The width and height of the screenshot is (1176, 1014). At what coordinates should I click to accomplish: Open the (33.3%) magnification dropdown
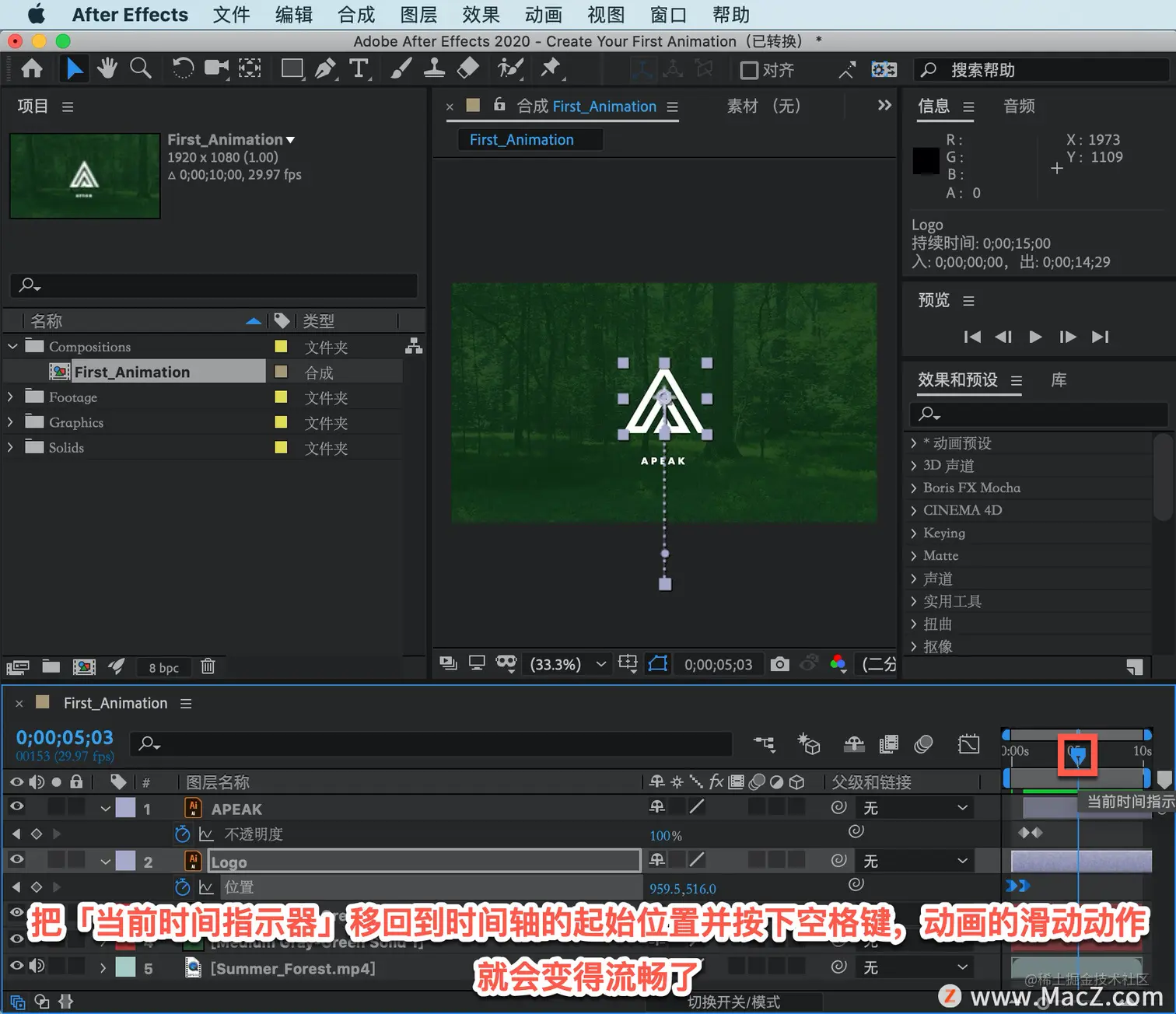coord(567,664)
